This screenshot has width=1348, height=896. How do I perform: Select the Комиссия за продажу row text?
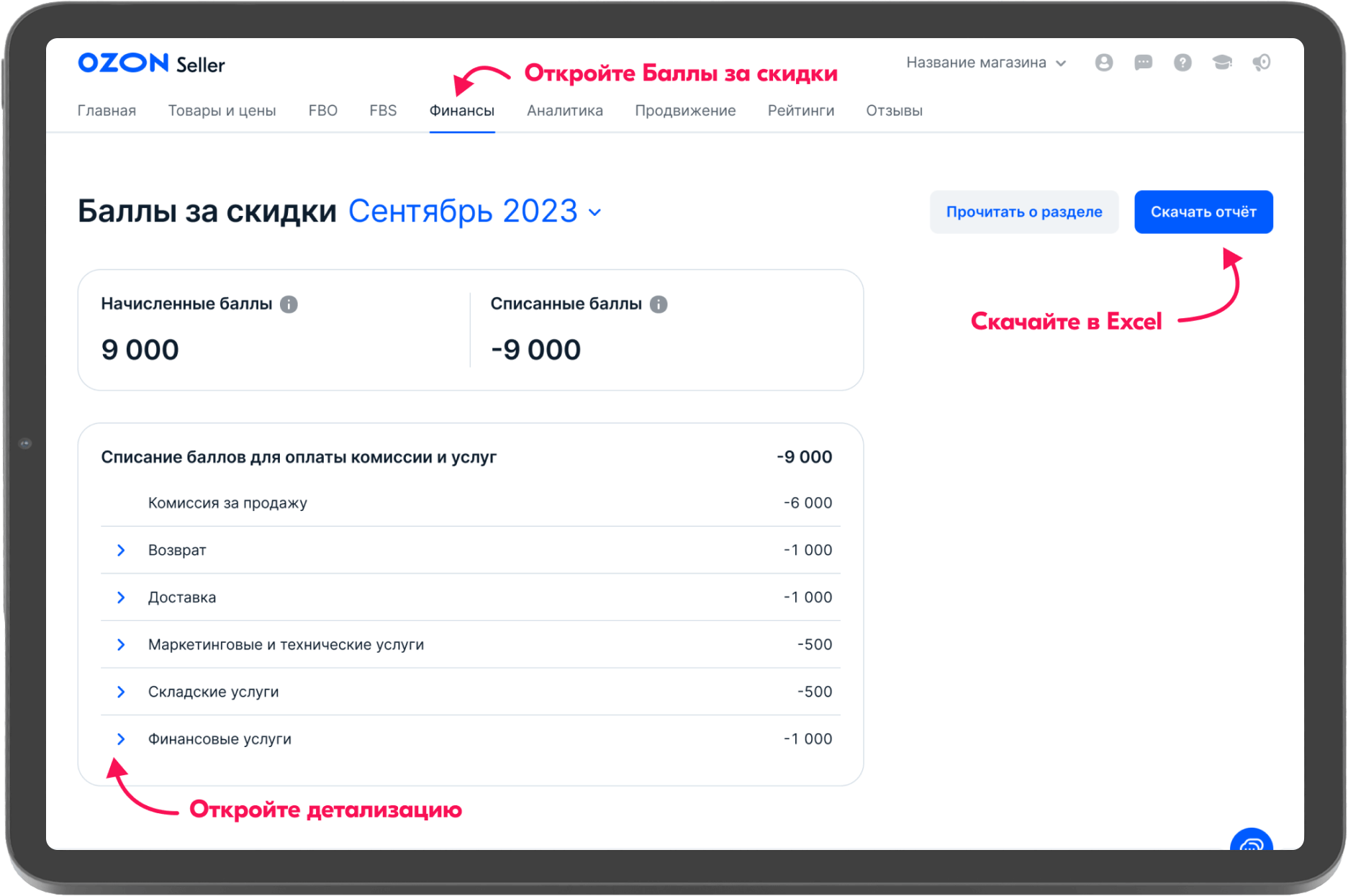(x=227, y=503)
